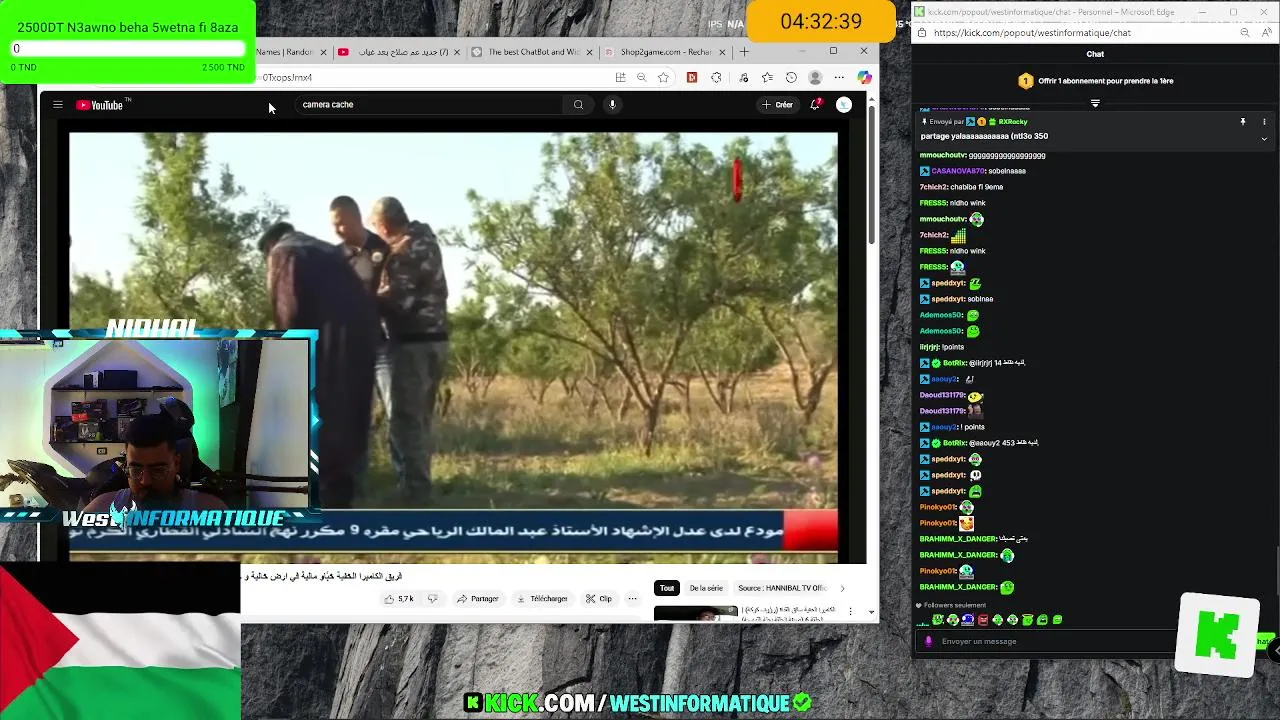This screenshot has width=1280, height=720.
Task: Add YouTube page to favorites star
Action: click(663, 78)
